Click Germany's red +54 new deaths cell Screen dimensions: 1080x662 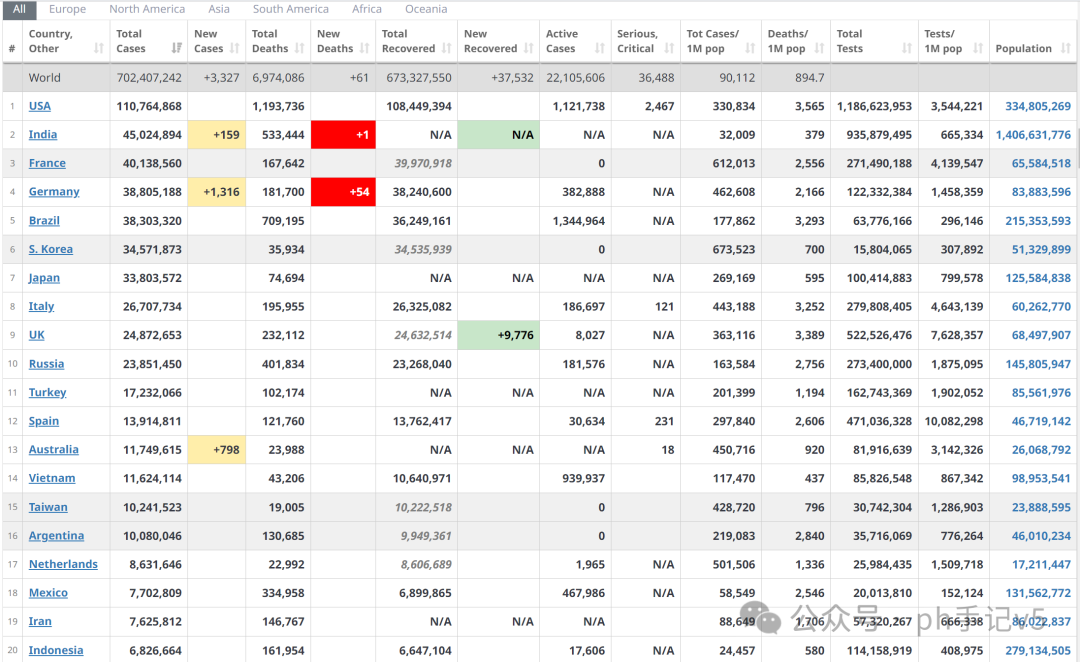click(x=343, y=192)
